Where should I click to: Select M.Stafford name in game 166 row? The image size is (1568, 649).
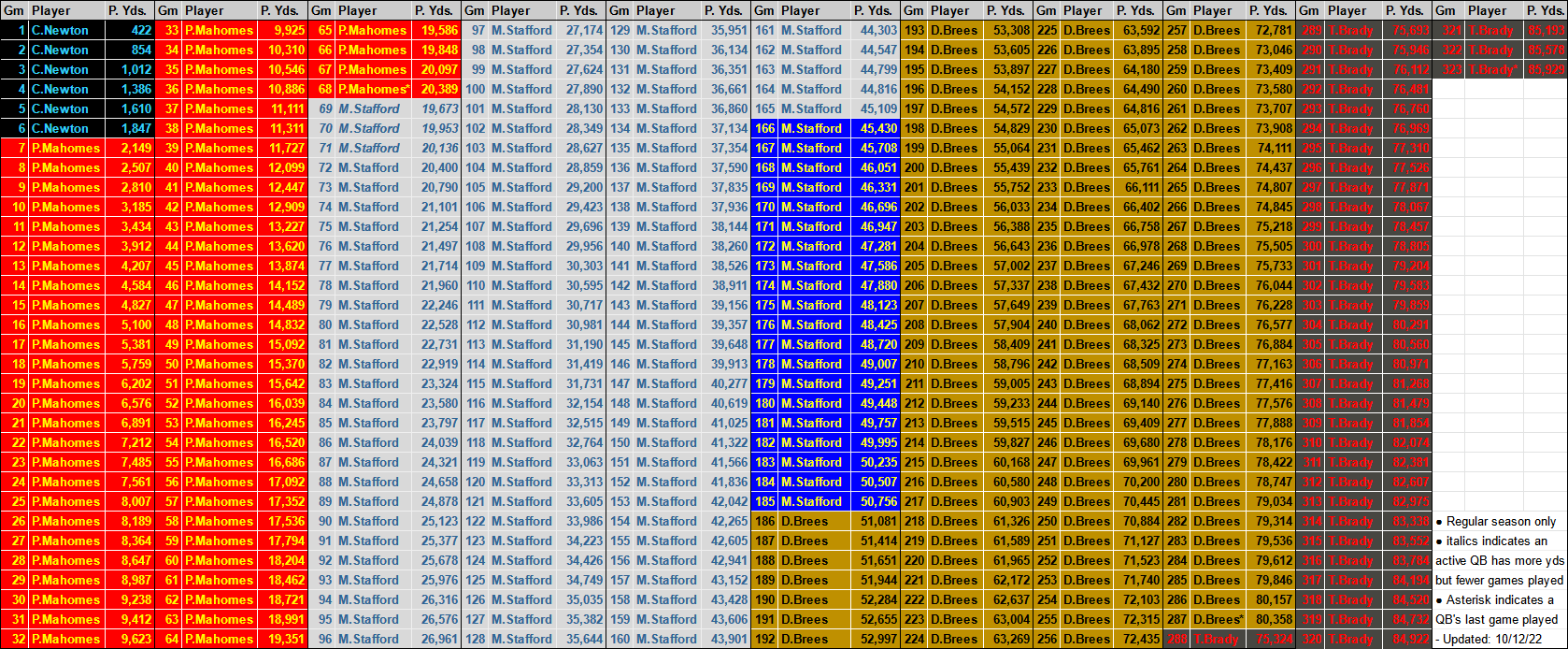click(x=815, y=128)
